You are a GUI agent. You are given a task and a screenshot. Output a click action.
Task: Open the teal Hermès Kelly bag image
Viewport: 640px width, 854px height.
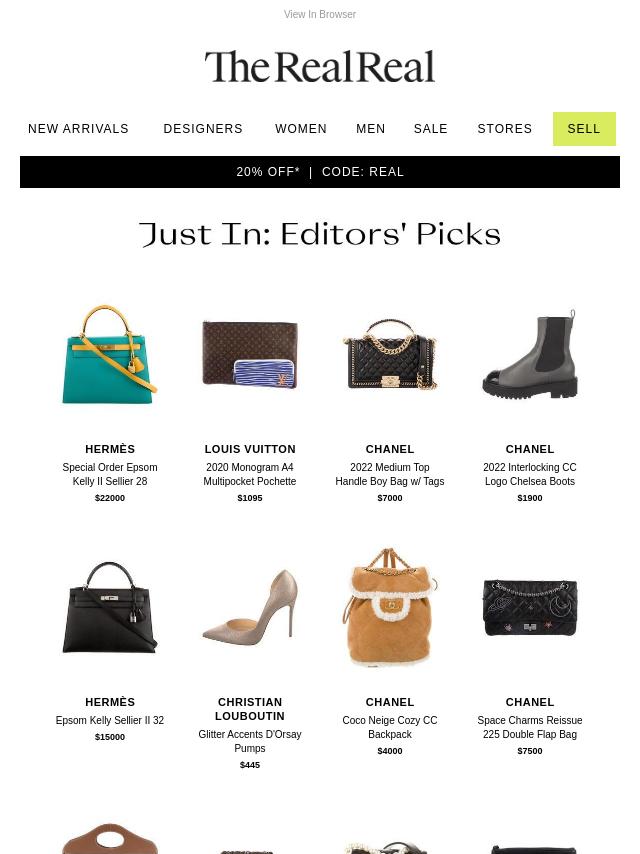point(109,355)
